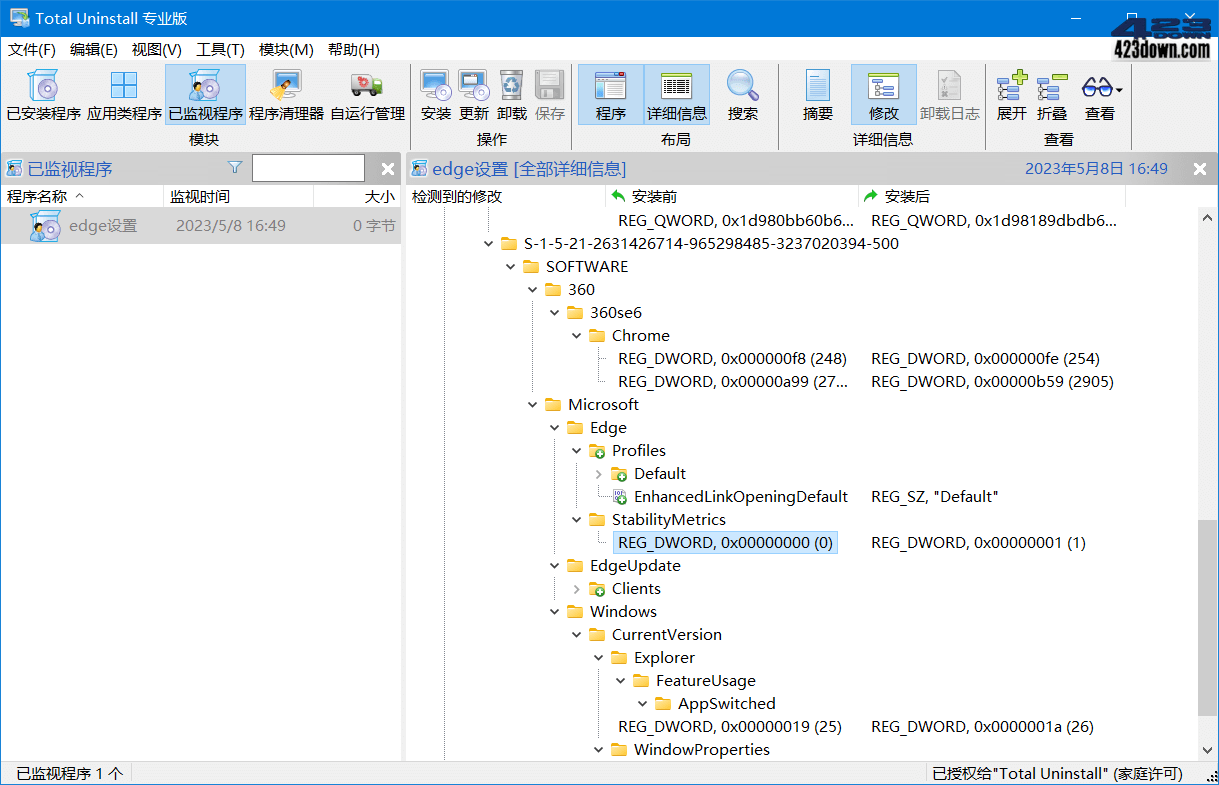1219x785 pixels.
Task: Toggle the 程序 layout panel
Action: pos(610,96)
